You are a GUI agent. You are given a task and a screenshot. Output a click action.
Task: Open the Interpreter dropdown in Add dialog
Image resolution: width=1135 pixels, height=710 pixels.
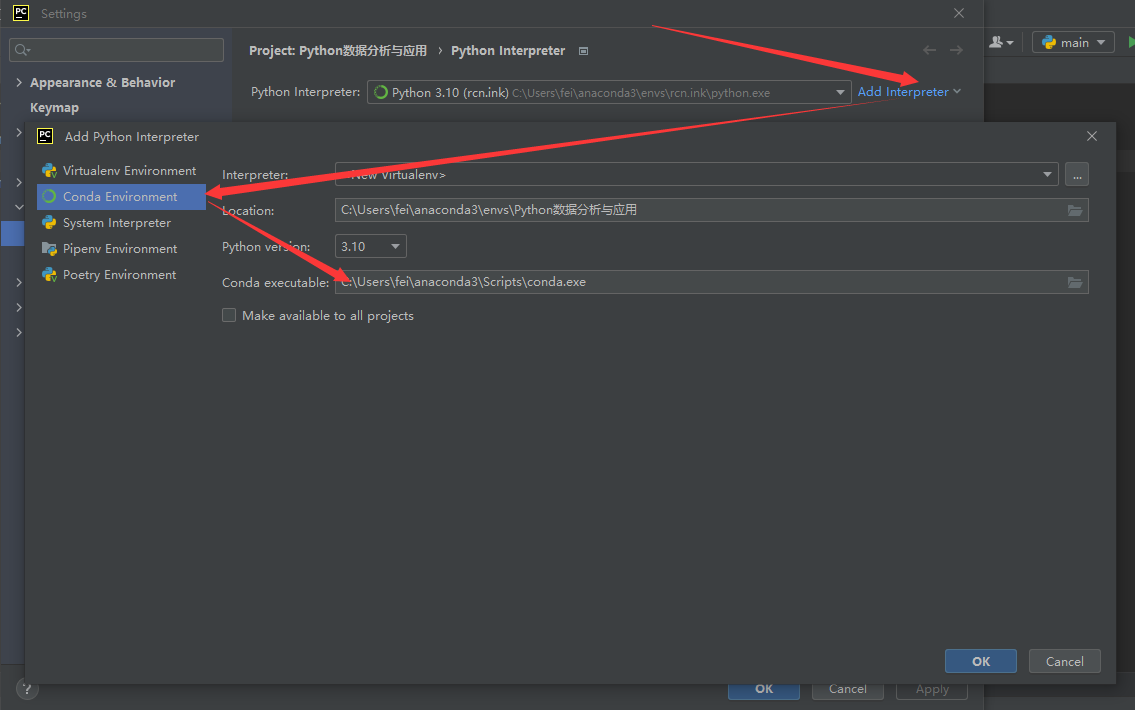click(x=696, y=174)
